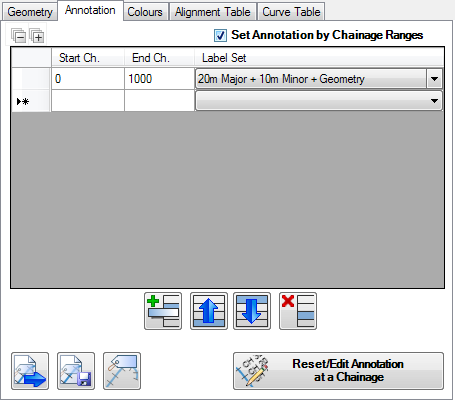Click the Start Ch. cell containing 0
The width and height of the screenshot is (455, 401).
[x=88, y=79]
